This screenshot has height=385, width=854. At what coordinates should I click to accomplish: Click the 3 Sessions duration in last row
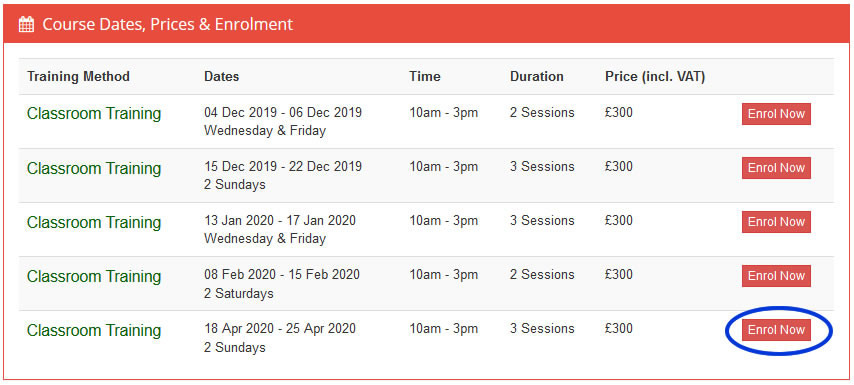click(x=542, y=329)
